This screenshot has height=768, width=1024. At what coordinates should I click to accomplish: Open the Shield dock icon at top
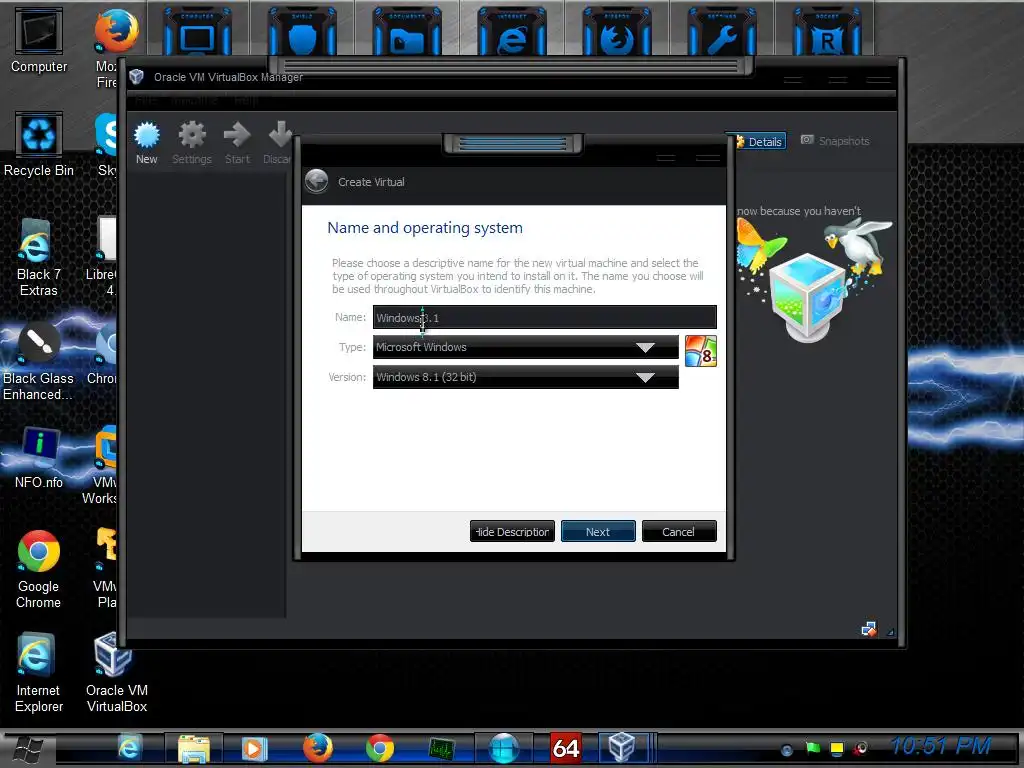pyautogui.click(x=302, y=33)
